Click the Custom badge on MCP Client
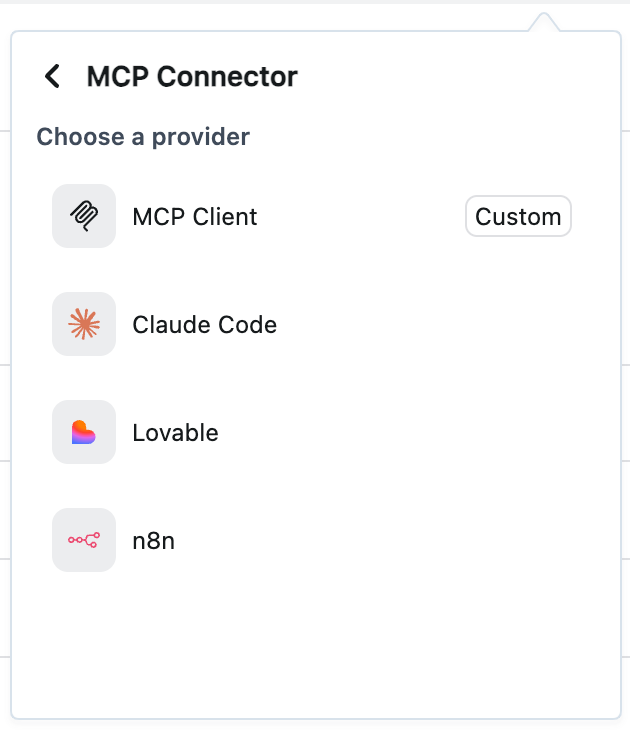The height and width of the screenshot is (734, 630). click(x=518, y=217)
